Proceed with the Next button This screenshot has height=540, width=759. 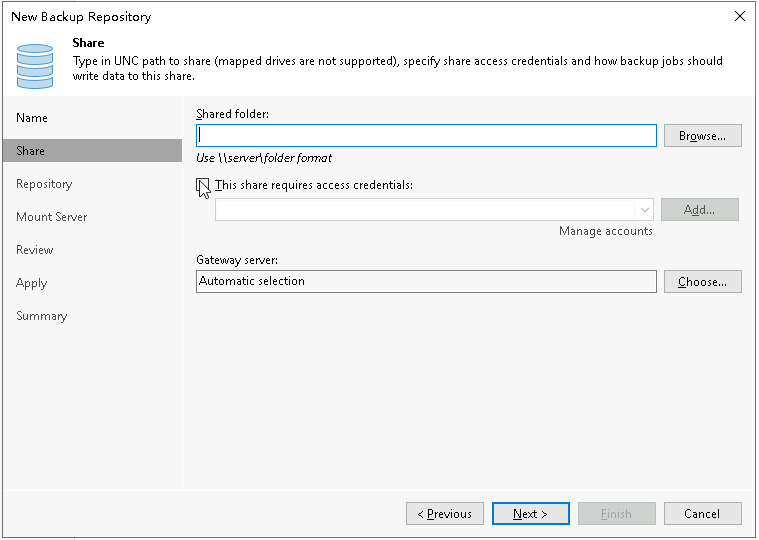(530, 514)
